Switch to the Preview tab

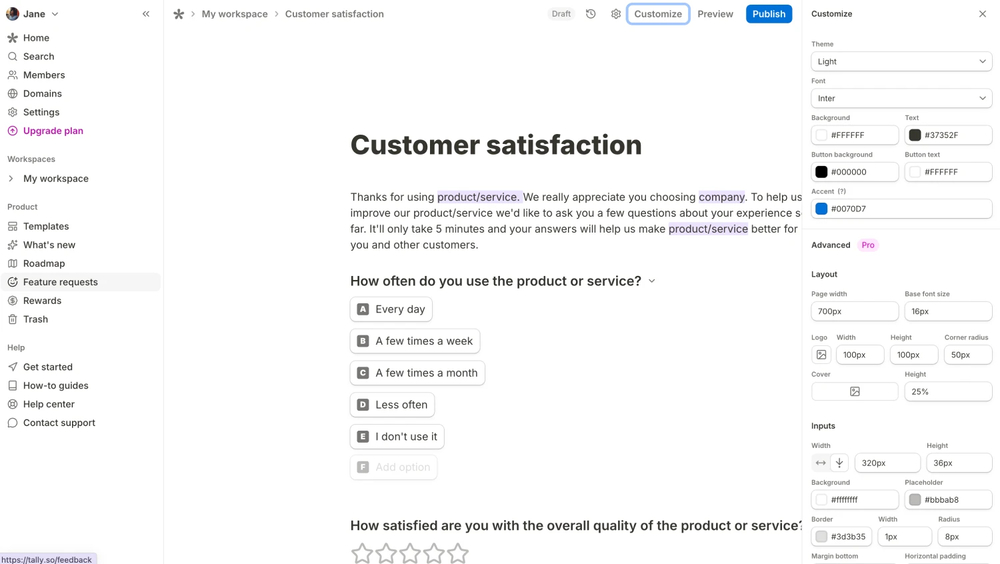coord(715,14)
